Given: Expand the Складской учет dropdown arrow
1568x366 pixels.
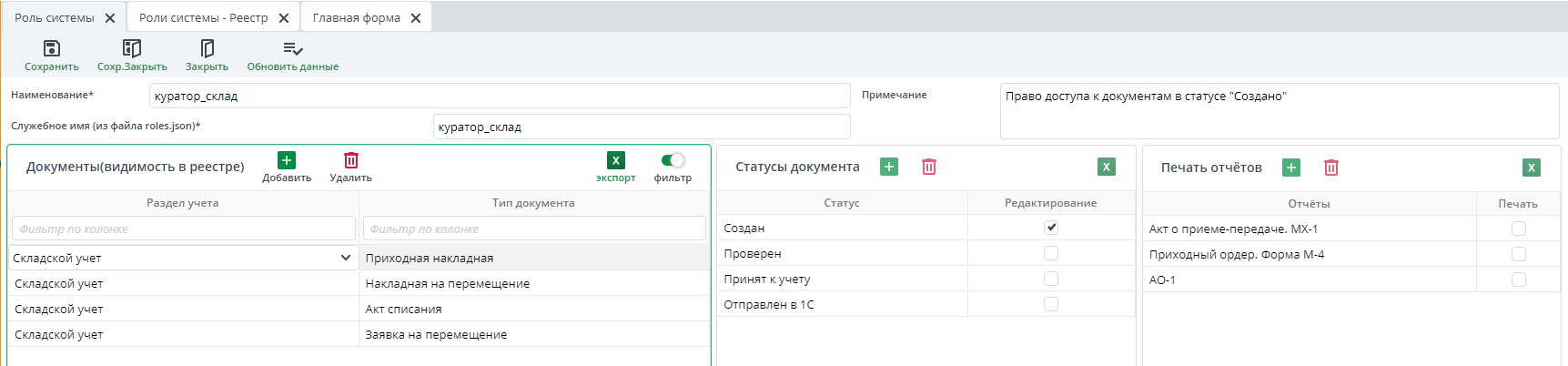Looking at the screenshot, I should coord(346,258).
